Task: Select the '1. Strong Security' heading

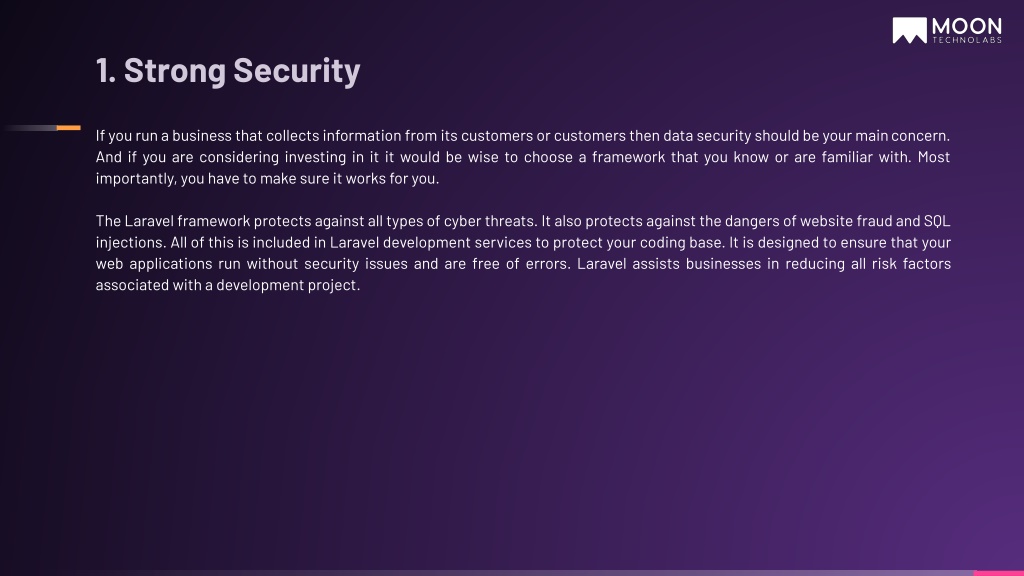Action: click(x=228, y=70)
